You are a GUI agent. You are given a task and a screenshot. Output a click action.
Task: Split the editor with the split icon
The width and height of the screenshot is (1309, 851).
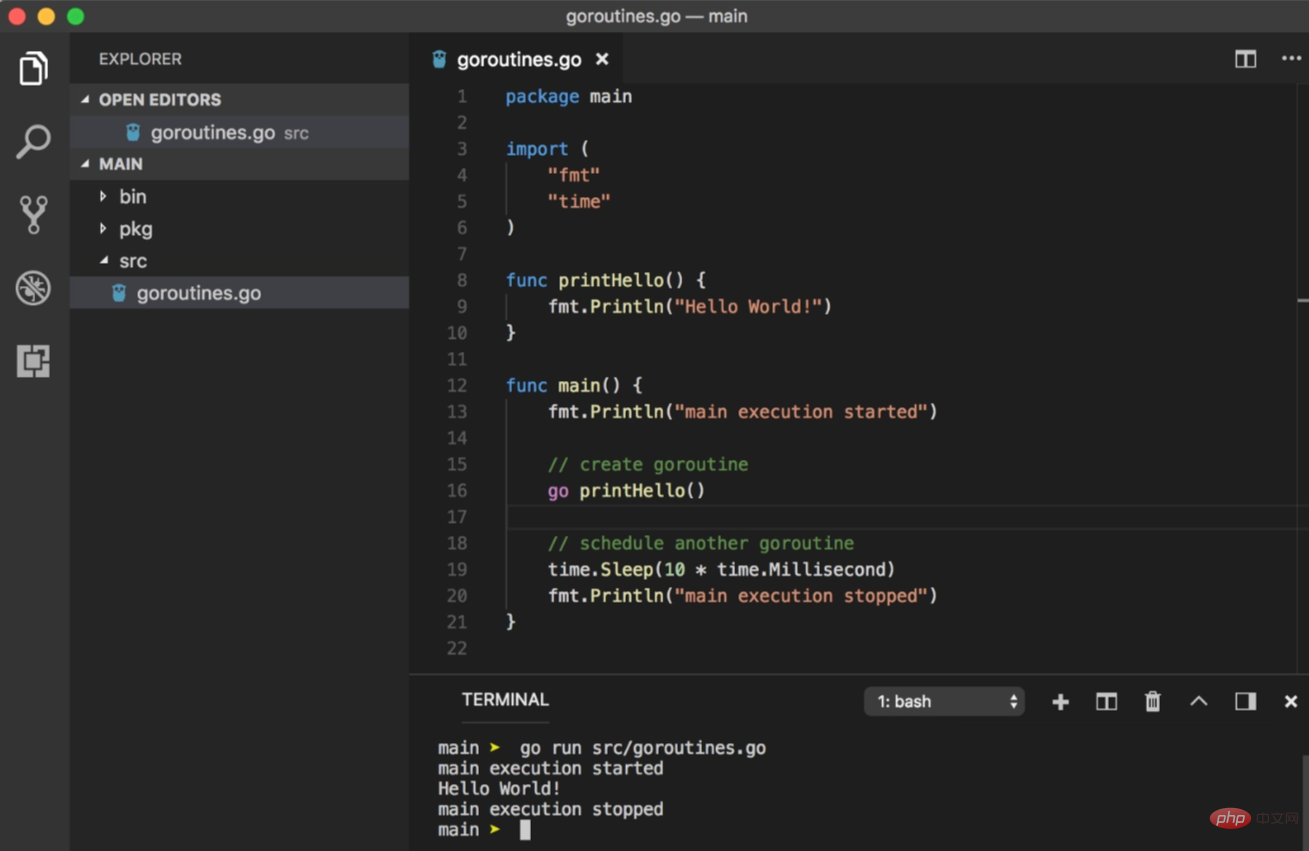pos(1245,59)
